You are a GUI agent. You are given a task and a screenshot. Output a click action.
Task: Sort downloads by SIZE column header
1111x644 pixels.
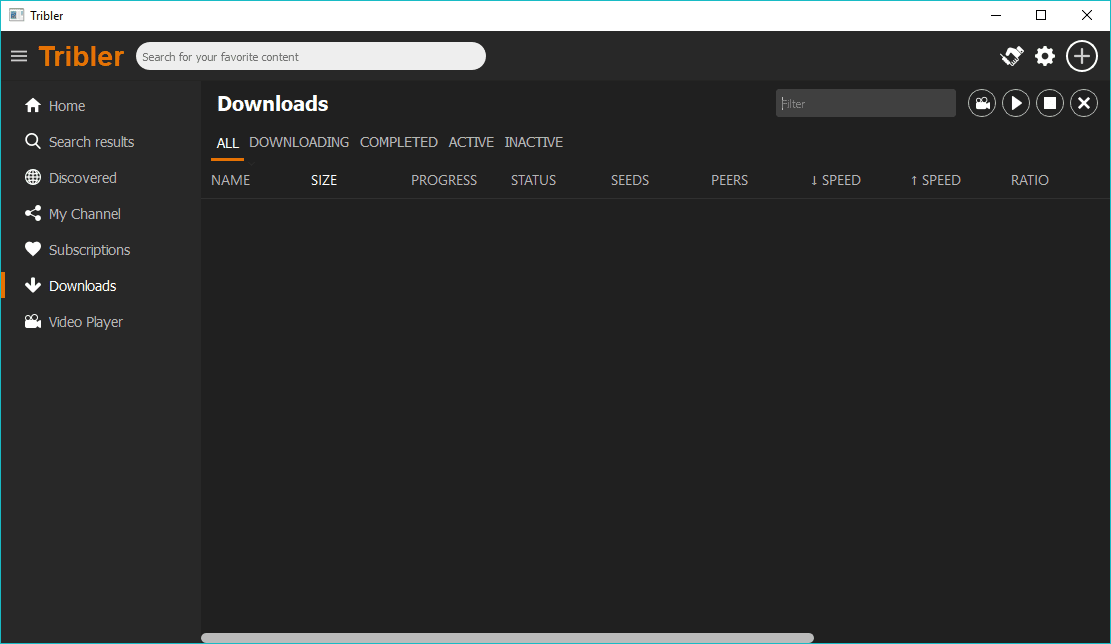324,180
